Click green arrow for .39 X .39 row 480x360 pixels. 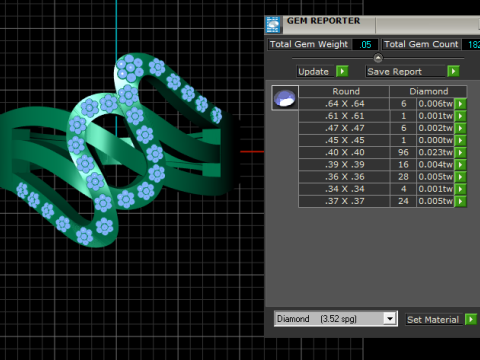click(x=460, y=165)
